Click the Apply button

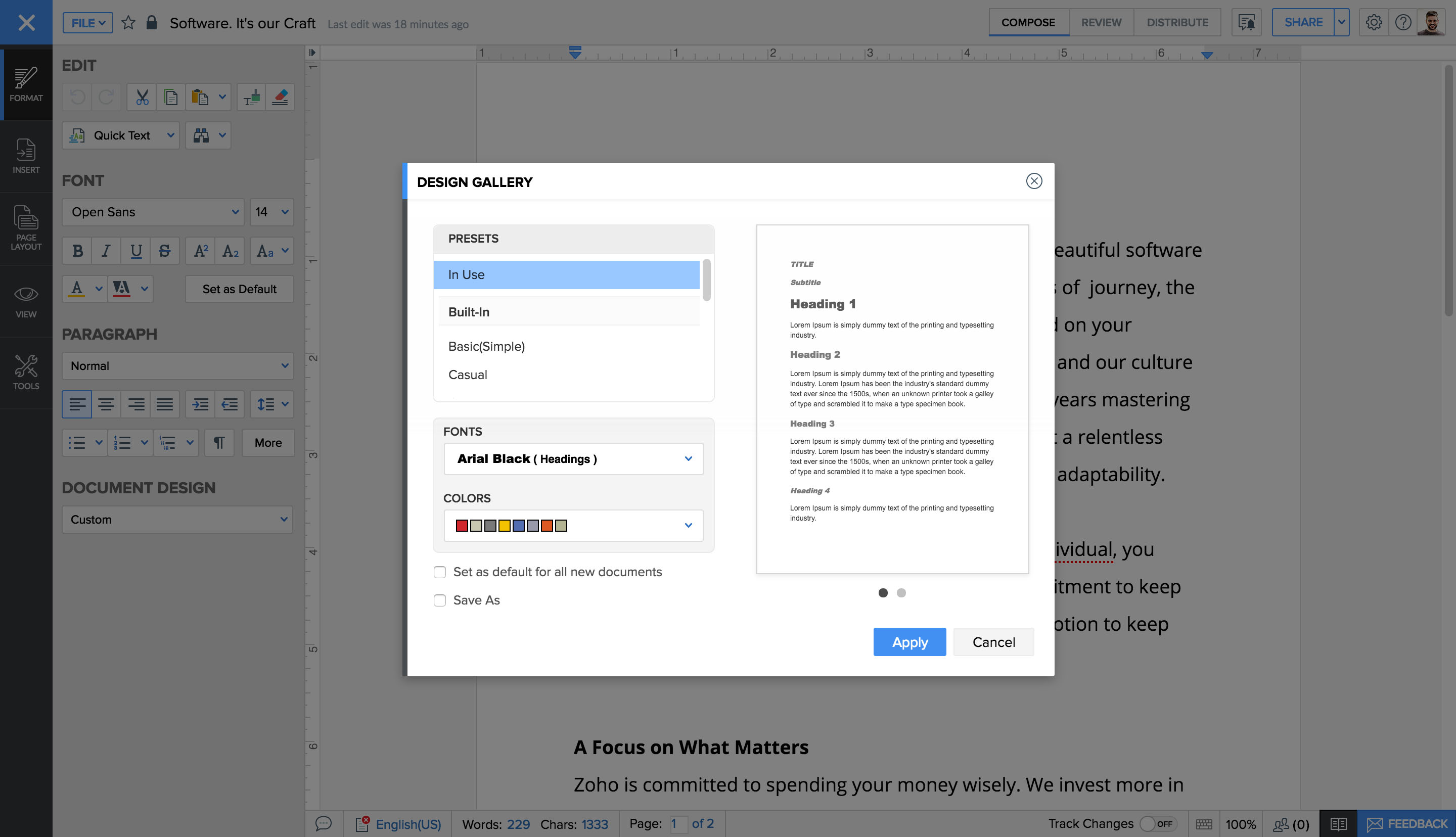pos(909,641)
